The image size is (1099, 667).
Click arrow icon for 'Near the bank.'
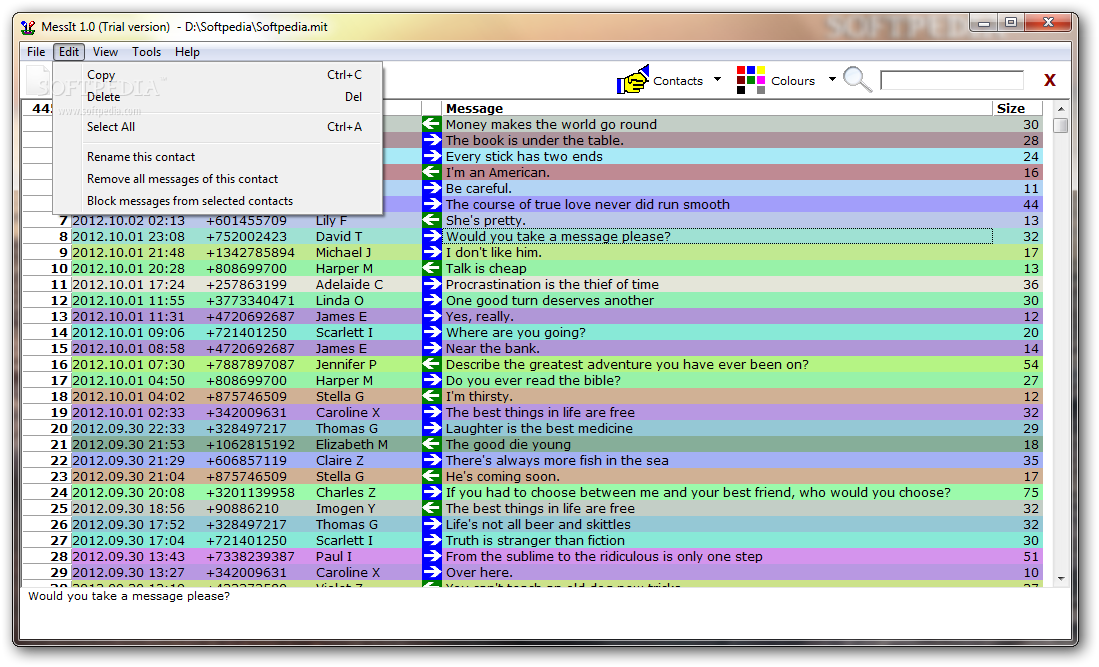[432, 348]
